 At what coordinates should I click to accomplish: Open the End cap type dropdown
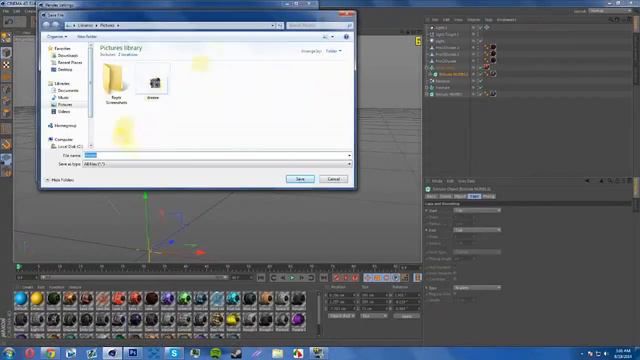[477, 230]
